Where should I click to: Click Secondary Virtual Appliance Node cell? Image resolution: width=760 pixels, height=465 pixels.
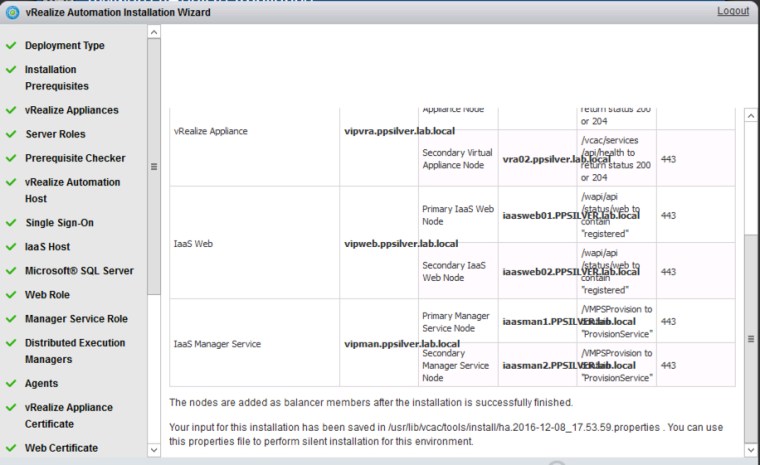[458, 159]
